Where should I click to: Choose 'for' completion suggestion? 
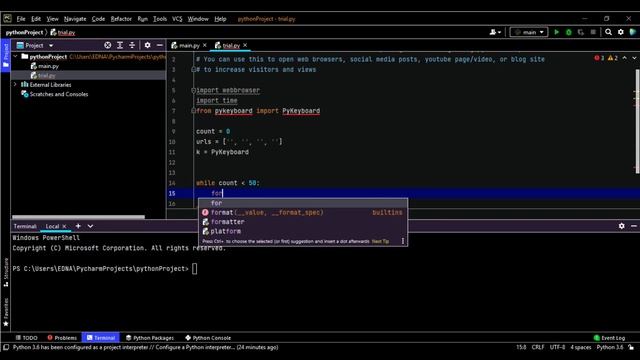[303, 203]
